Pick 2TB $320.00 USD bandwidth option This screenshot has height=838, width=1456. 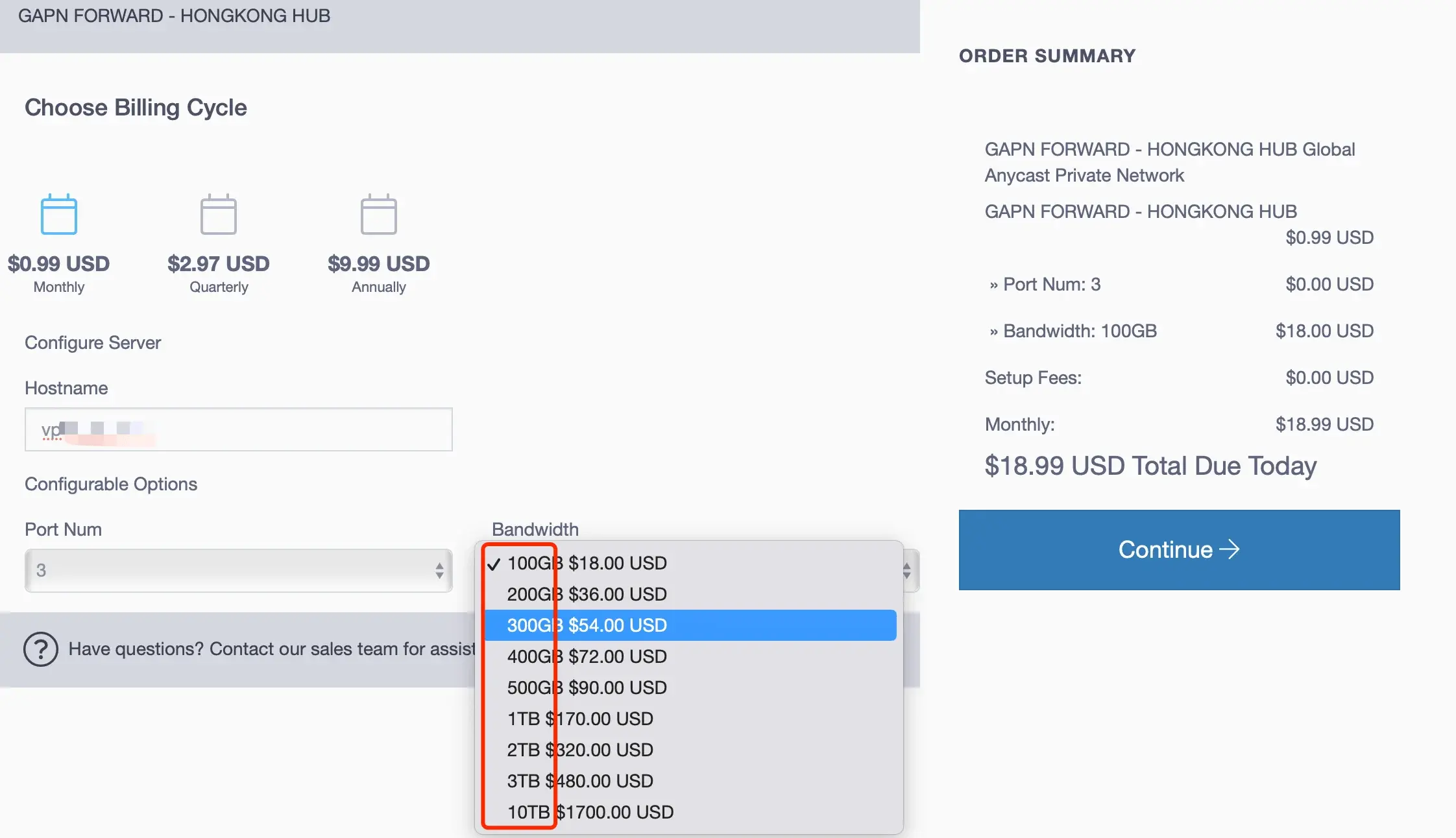580,750
